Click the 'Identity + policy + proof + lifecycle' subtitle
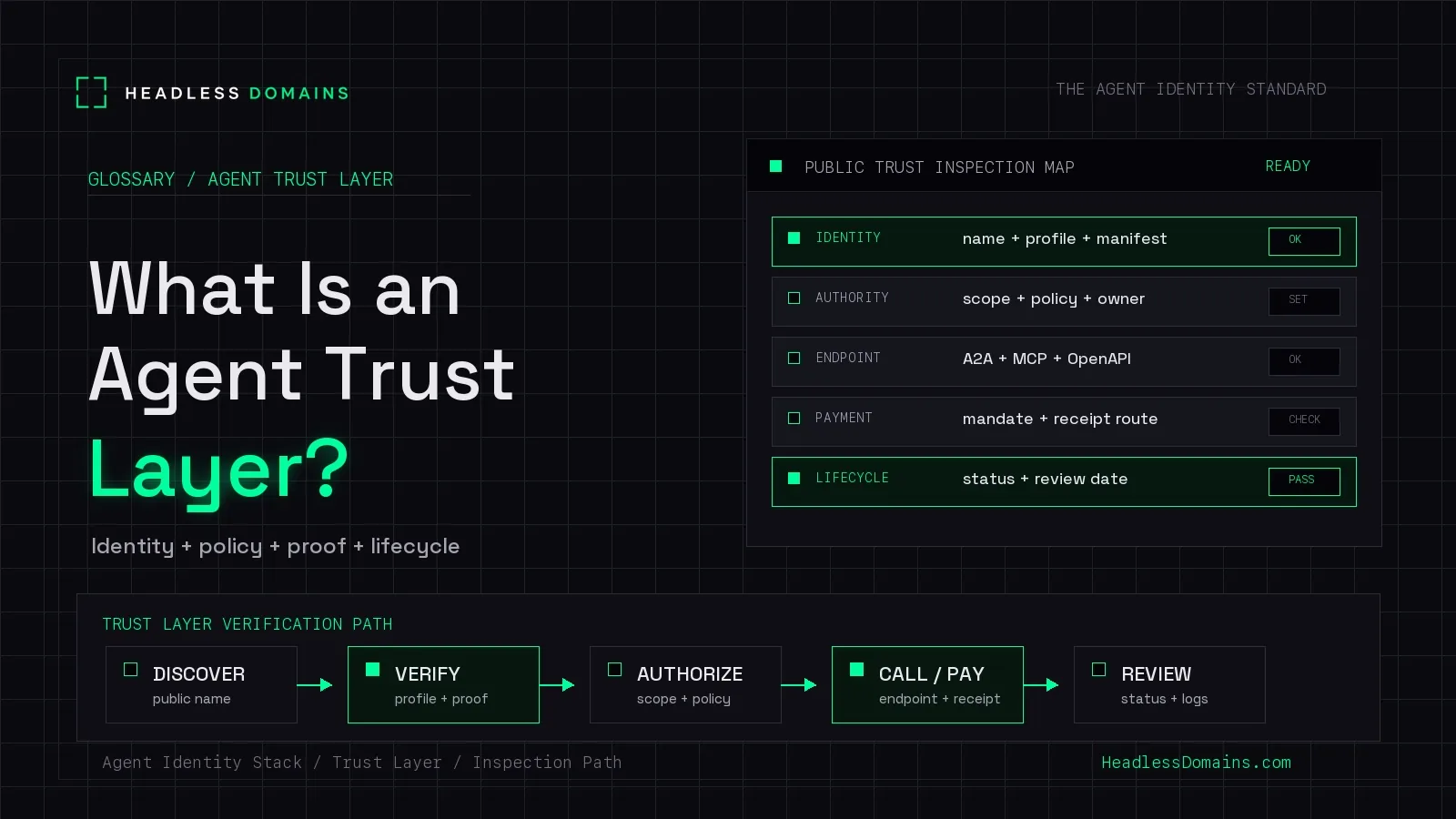Viewport: 1456px width, 819px height. pyautogui.click(x=275, y=546)
